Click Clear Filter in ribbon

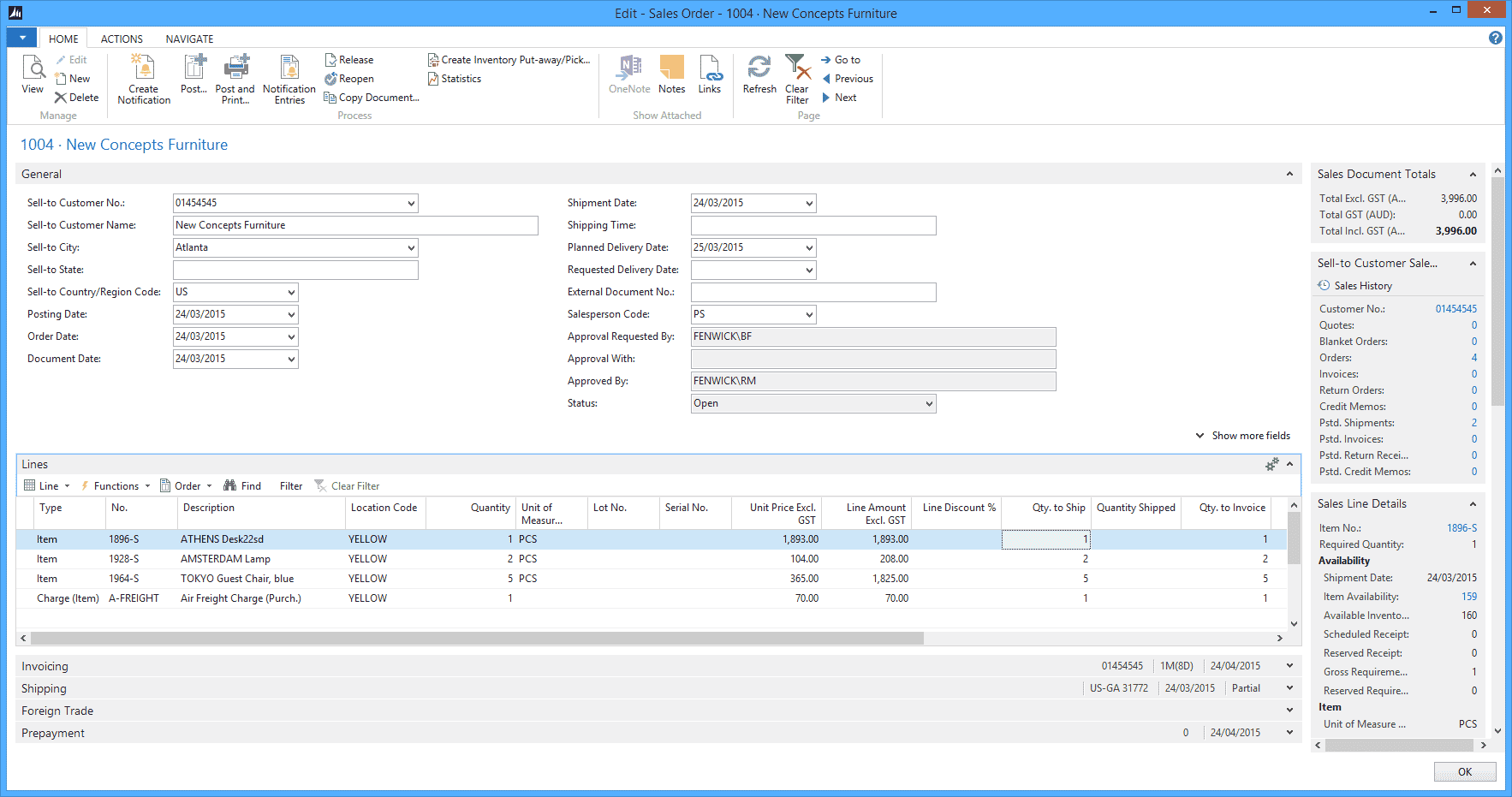[x=797, y=80]
